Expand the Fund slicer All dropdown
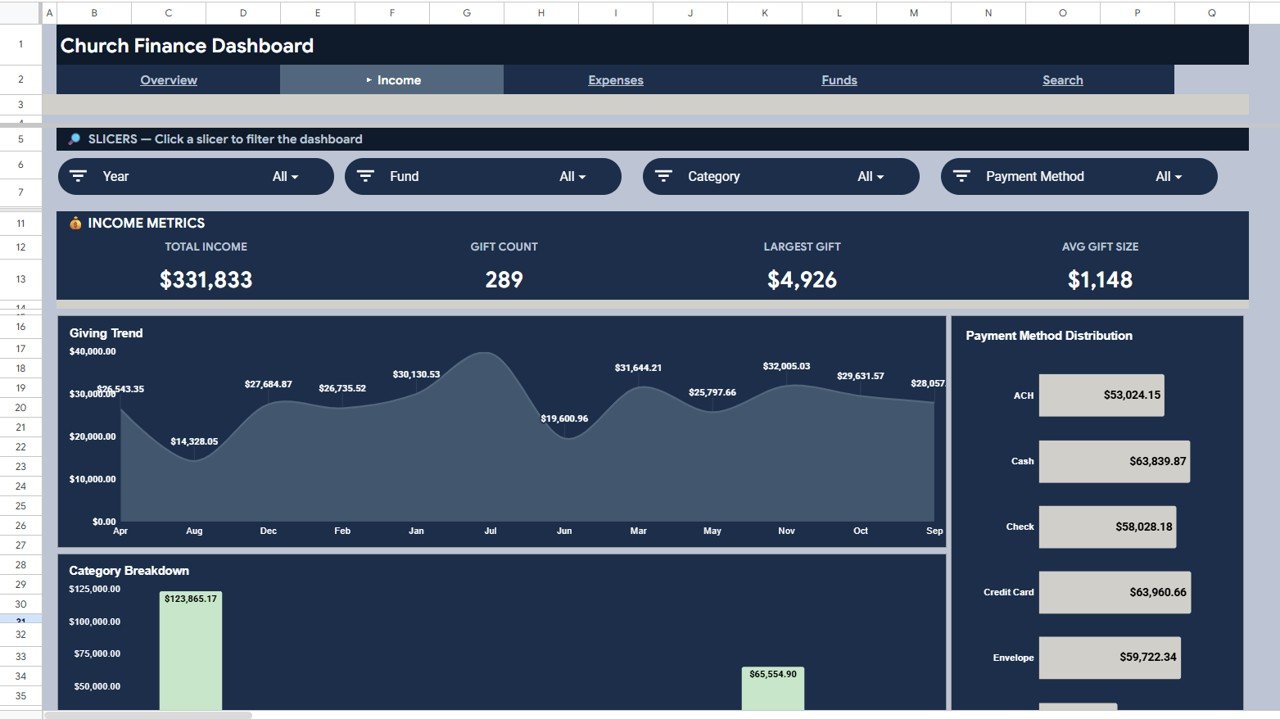1280x719 pixels. tap(573, 176)
